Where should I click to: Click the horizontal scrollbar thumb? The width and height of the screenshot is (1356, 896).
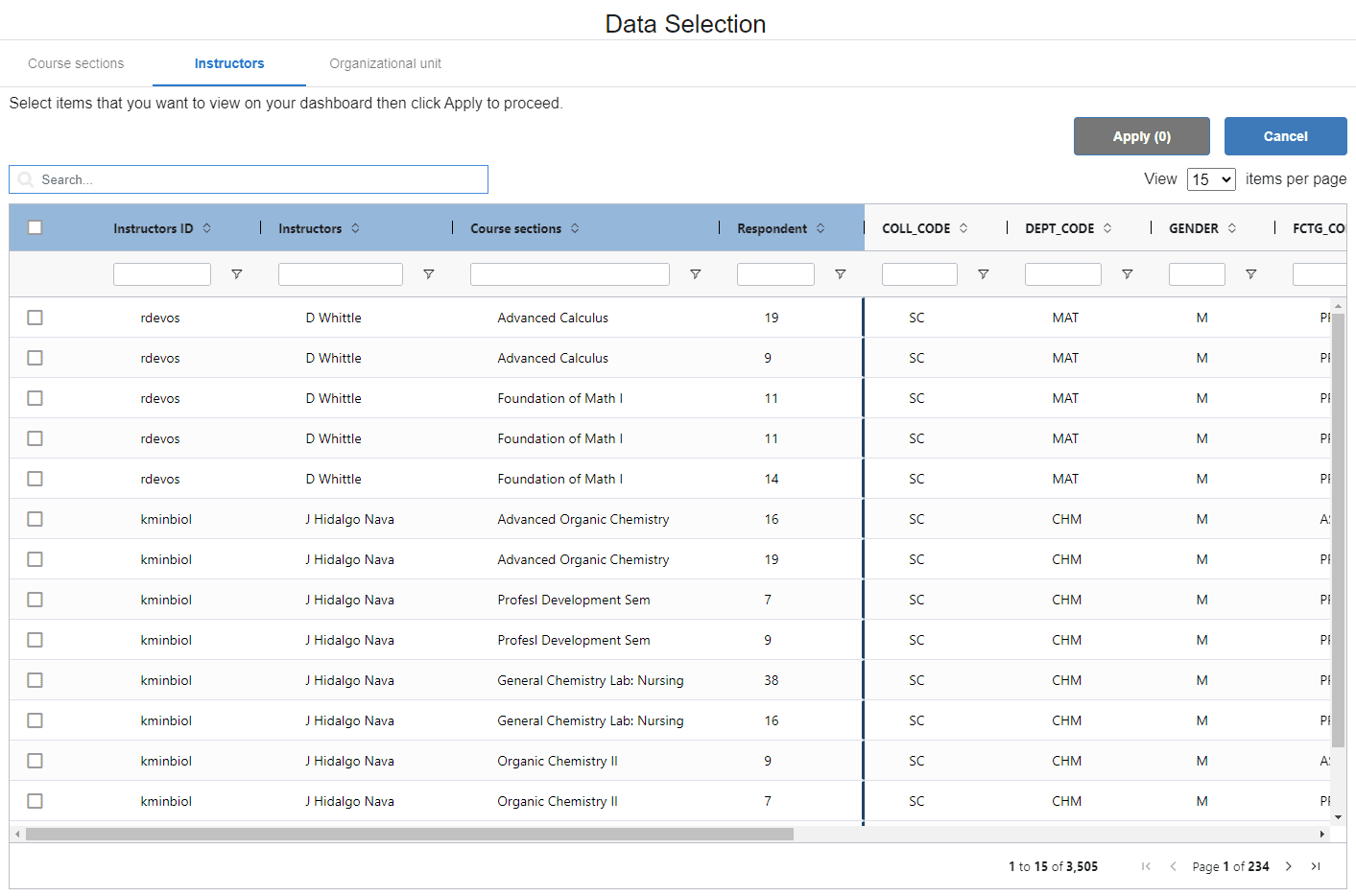coord(410,835)
